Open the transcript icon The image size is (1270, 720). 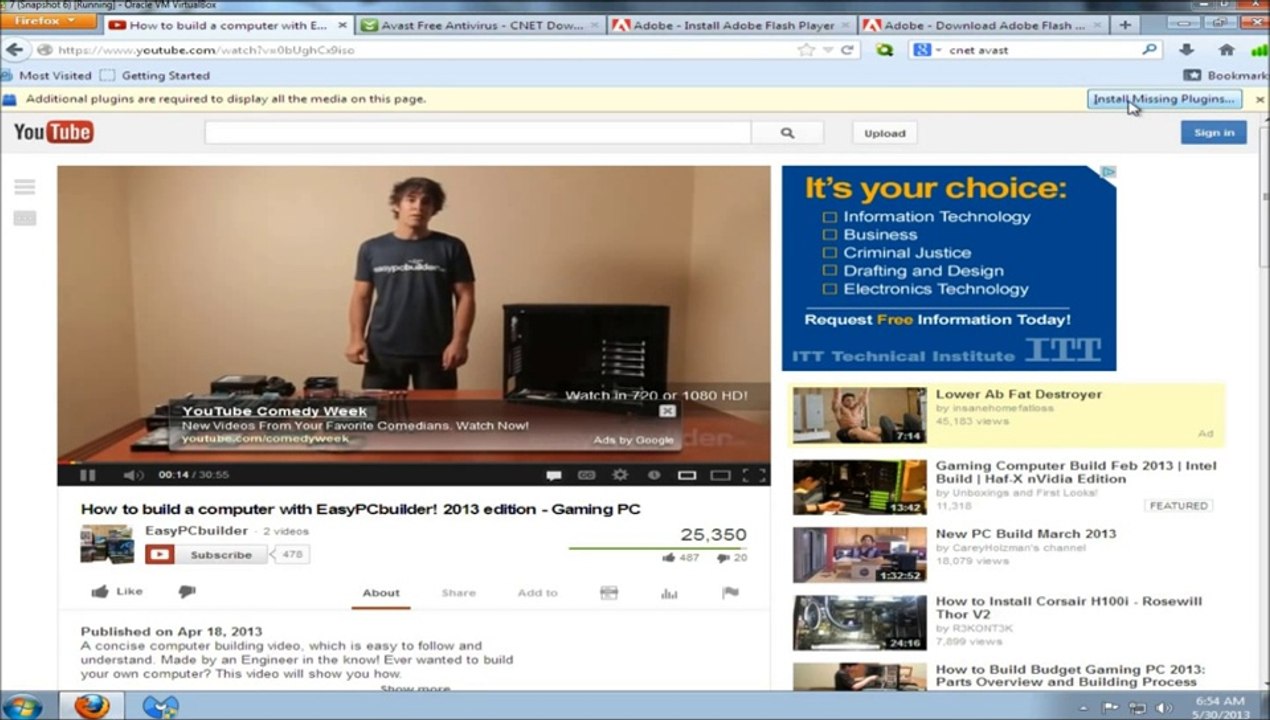tap(609, 593)
